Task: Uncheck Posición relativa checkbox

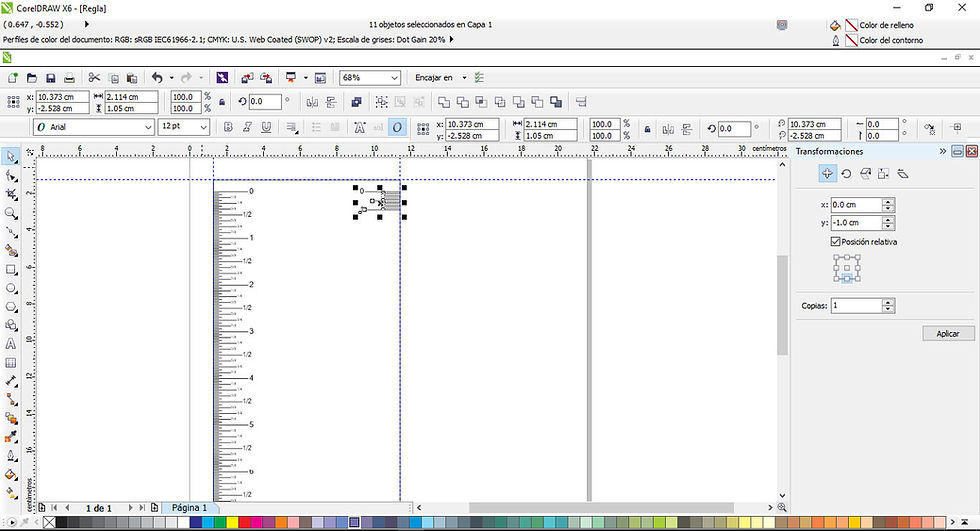Action: click(x=835, y=241)
